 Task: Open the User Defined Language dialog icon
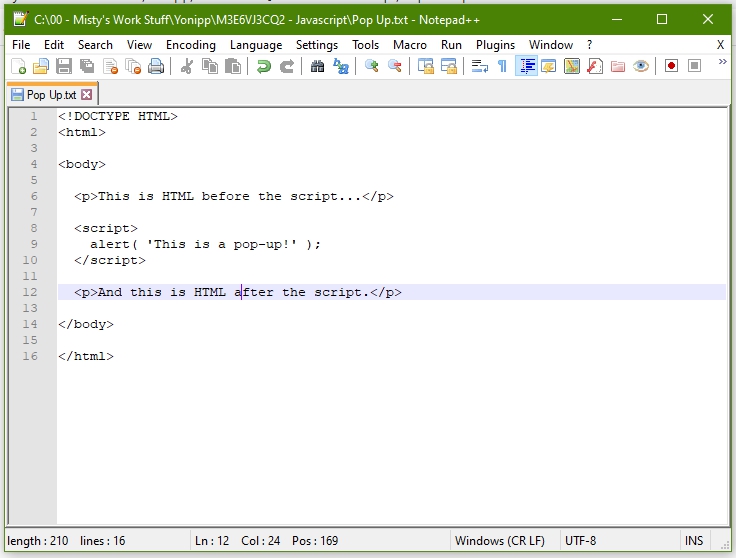tap(549, 66)
